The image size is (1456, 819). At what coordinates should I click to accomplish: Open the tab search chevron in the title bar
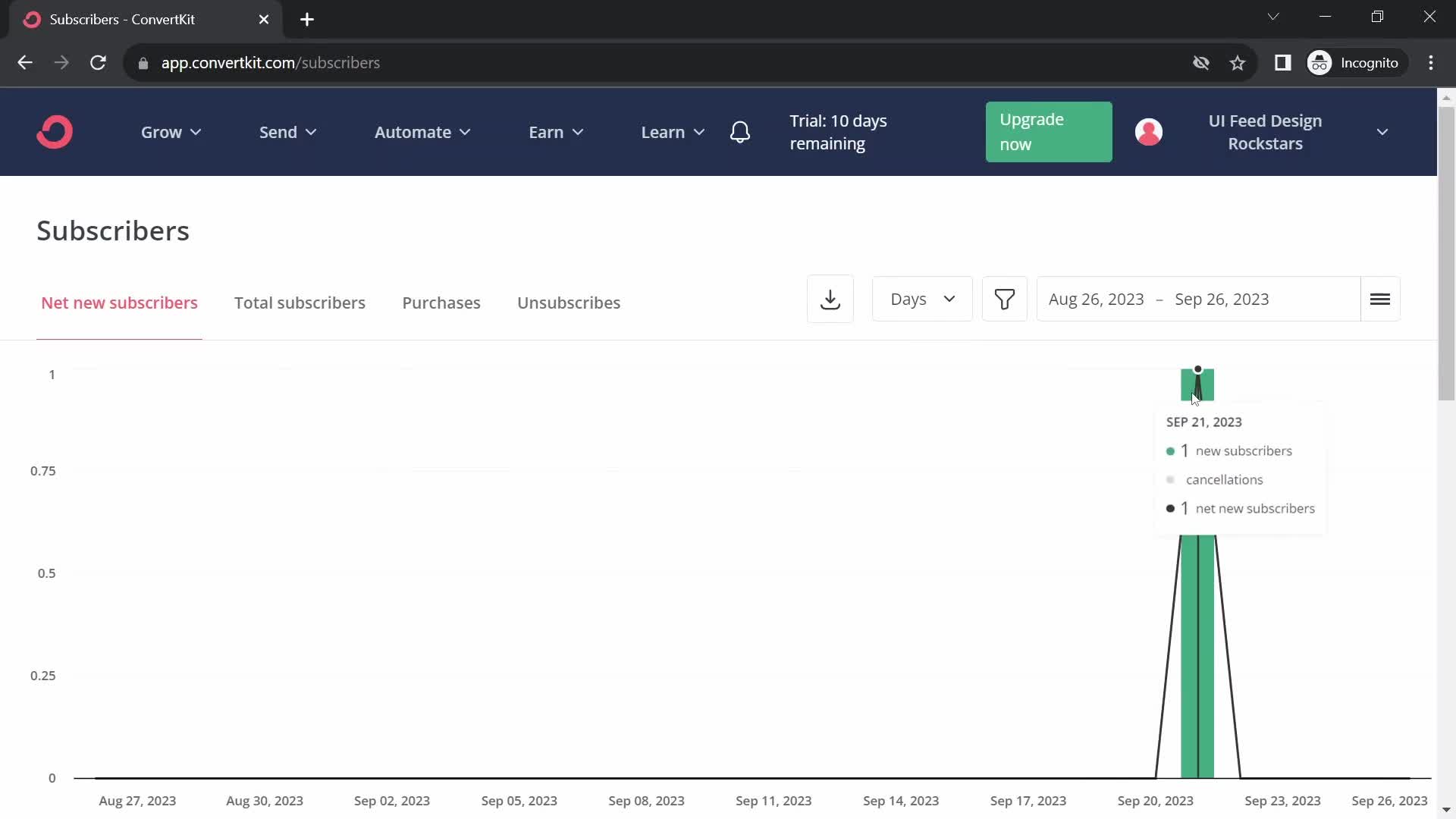point(1273,17)
